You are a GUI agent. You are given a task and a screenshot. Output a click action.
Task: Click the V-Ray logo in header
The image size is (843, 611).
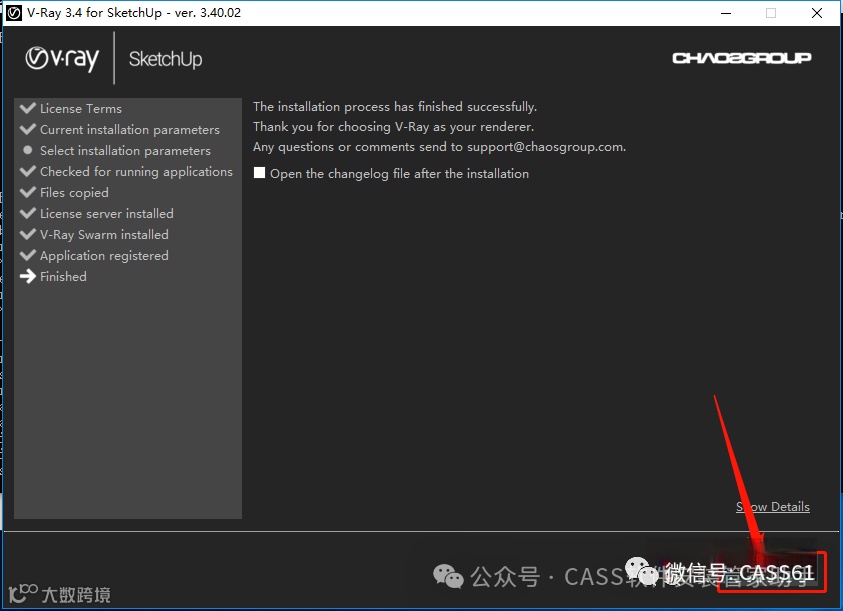[62, 59]
